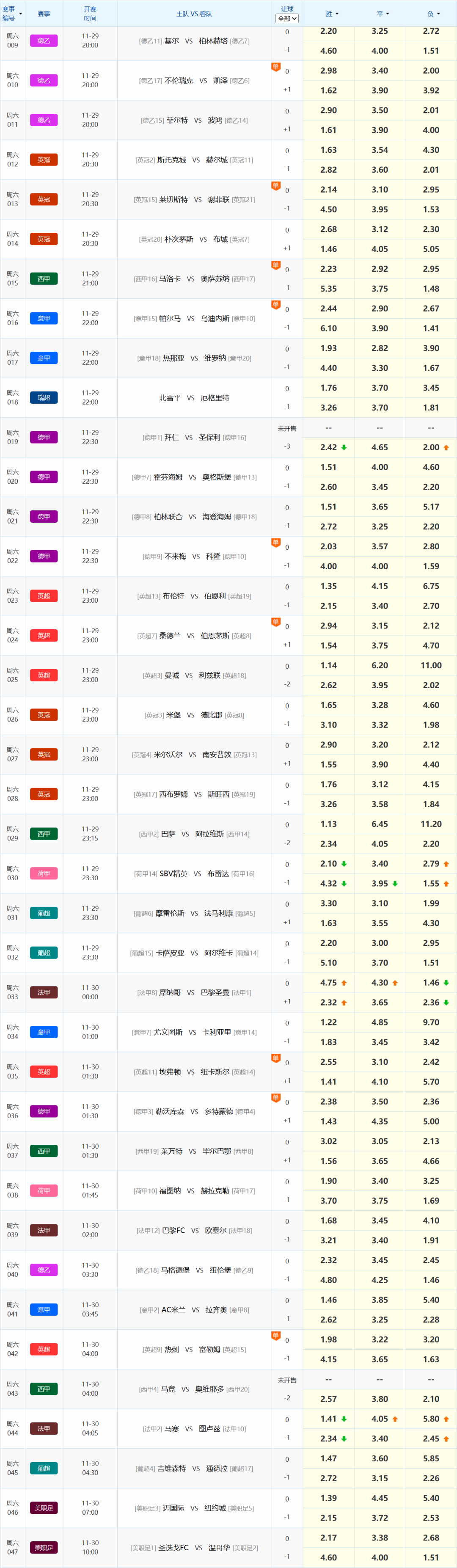Click the 赛事 column header
This screenshot has height=1568, width=457.
(x=44, y=14)
